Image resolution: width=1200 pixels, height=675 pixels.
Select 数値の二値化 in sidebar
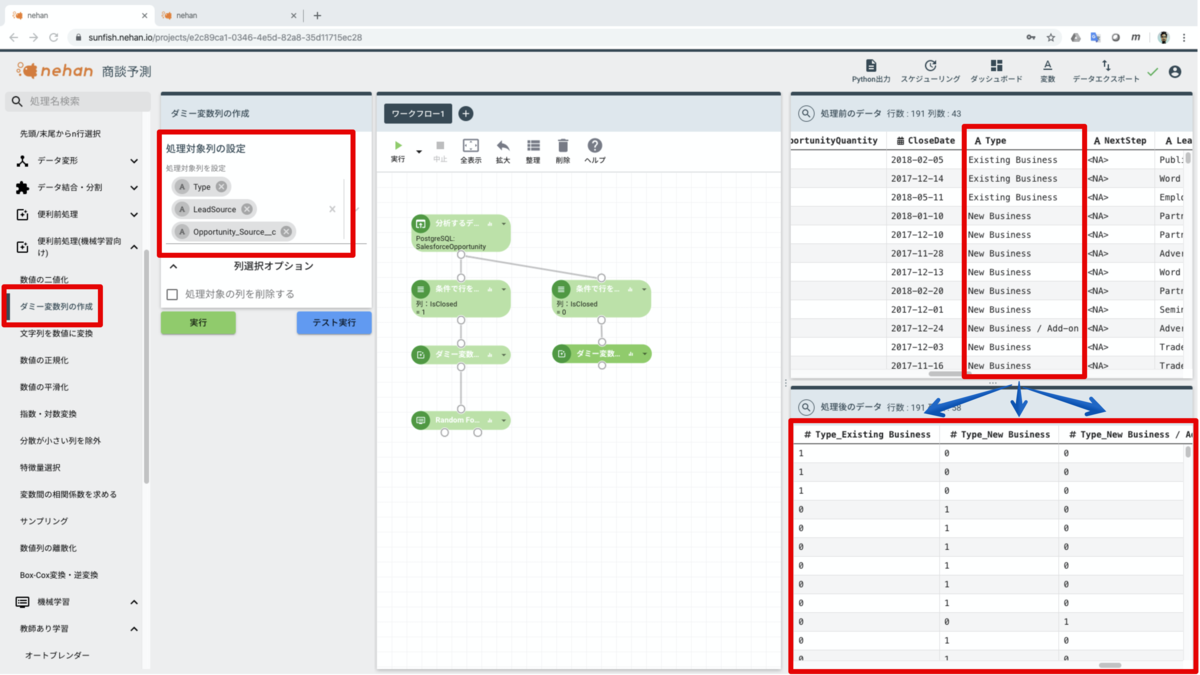pyautogui.click(x=45, y=280)
